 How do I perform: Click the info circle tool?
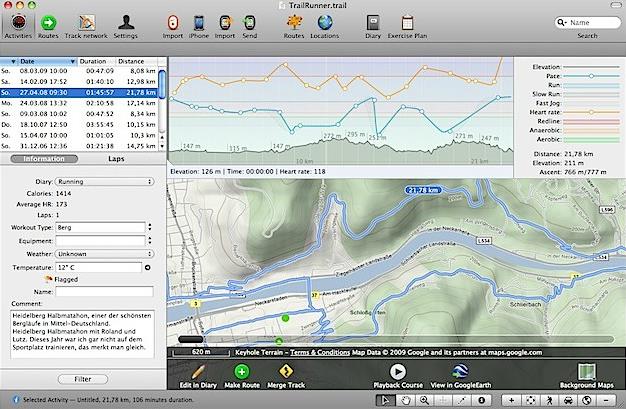coord(481,400)
